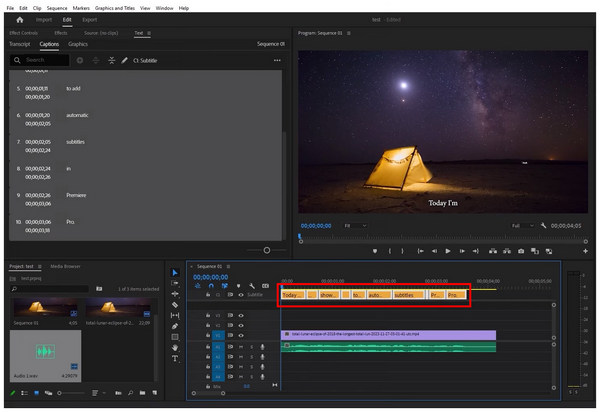Viewport: 600px width, 412px height.
Task: Toggle eye visibility on the video track holding the clip
Action: 241,335
